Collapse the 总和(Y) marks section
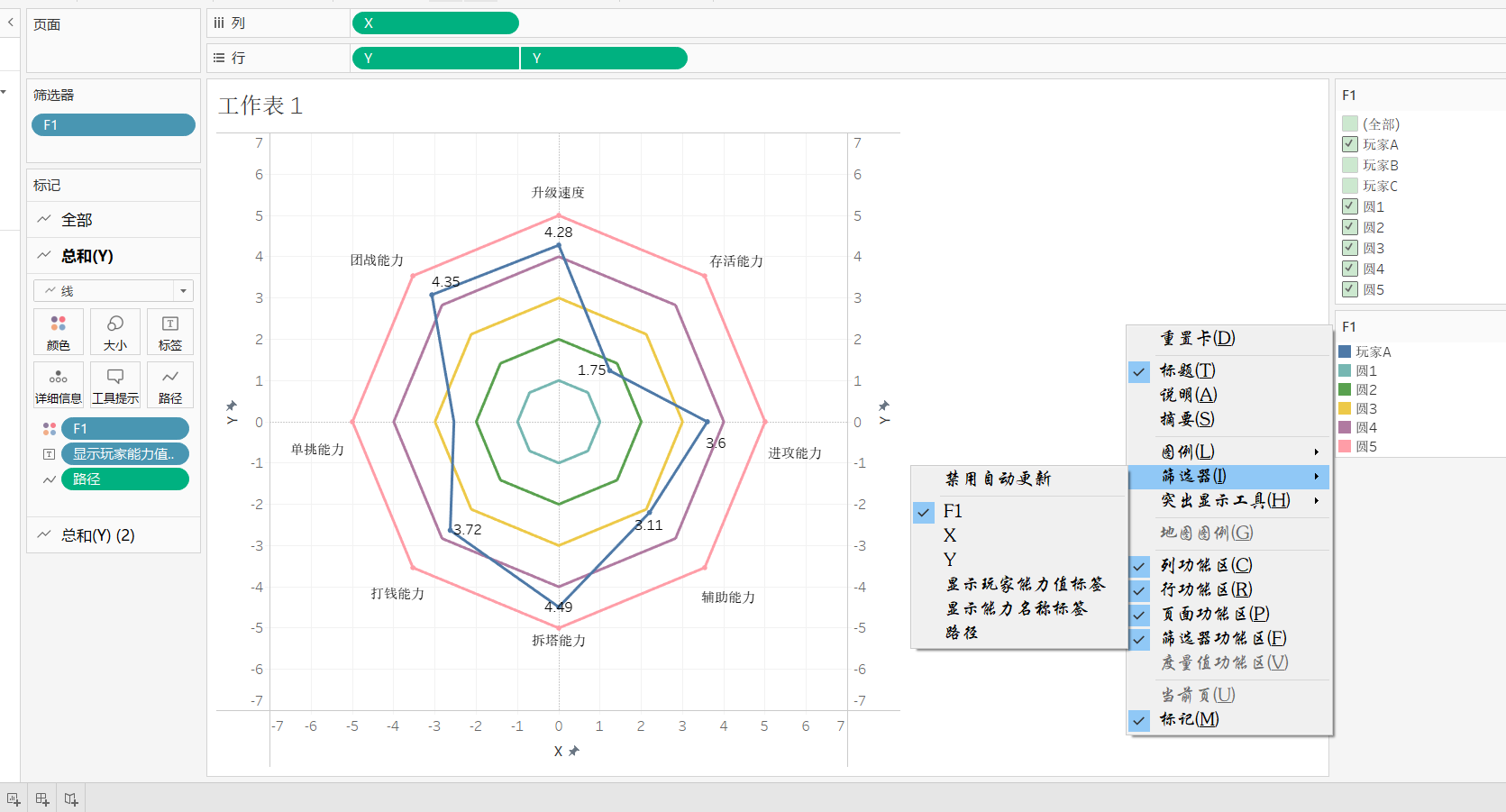Image resolution: width=1506 pixels, height=812 pixels. click(x=114, y=255)
